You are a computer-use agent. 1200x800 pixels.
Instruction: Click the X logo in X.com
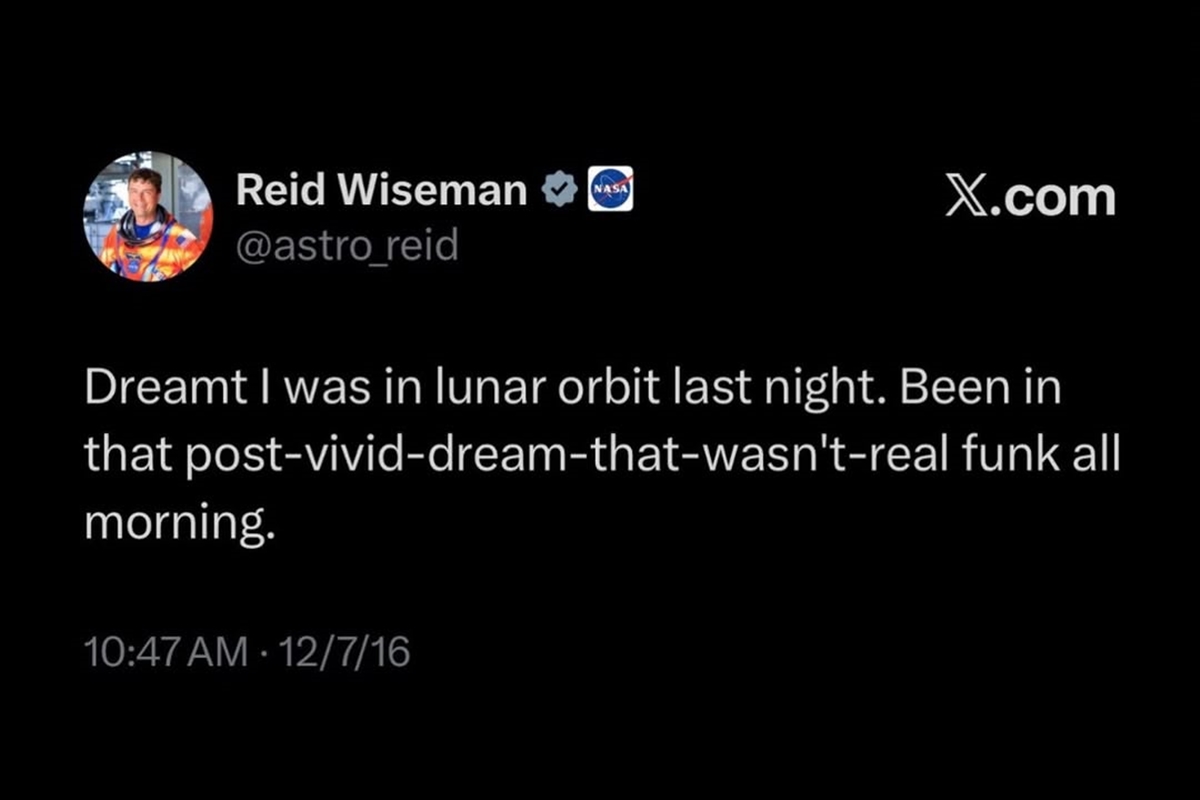point(967,196)
